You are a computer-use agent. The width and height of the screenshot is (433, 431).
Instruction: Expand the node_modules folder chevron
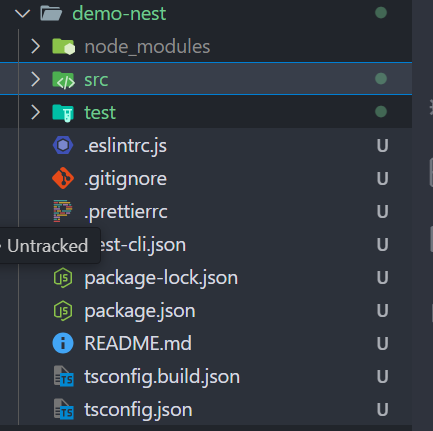pyautogui.click(x=36, y=46)
